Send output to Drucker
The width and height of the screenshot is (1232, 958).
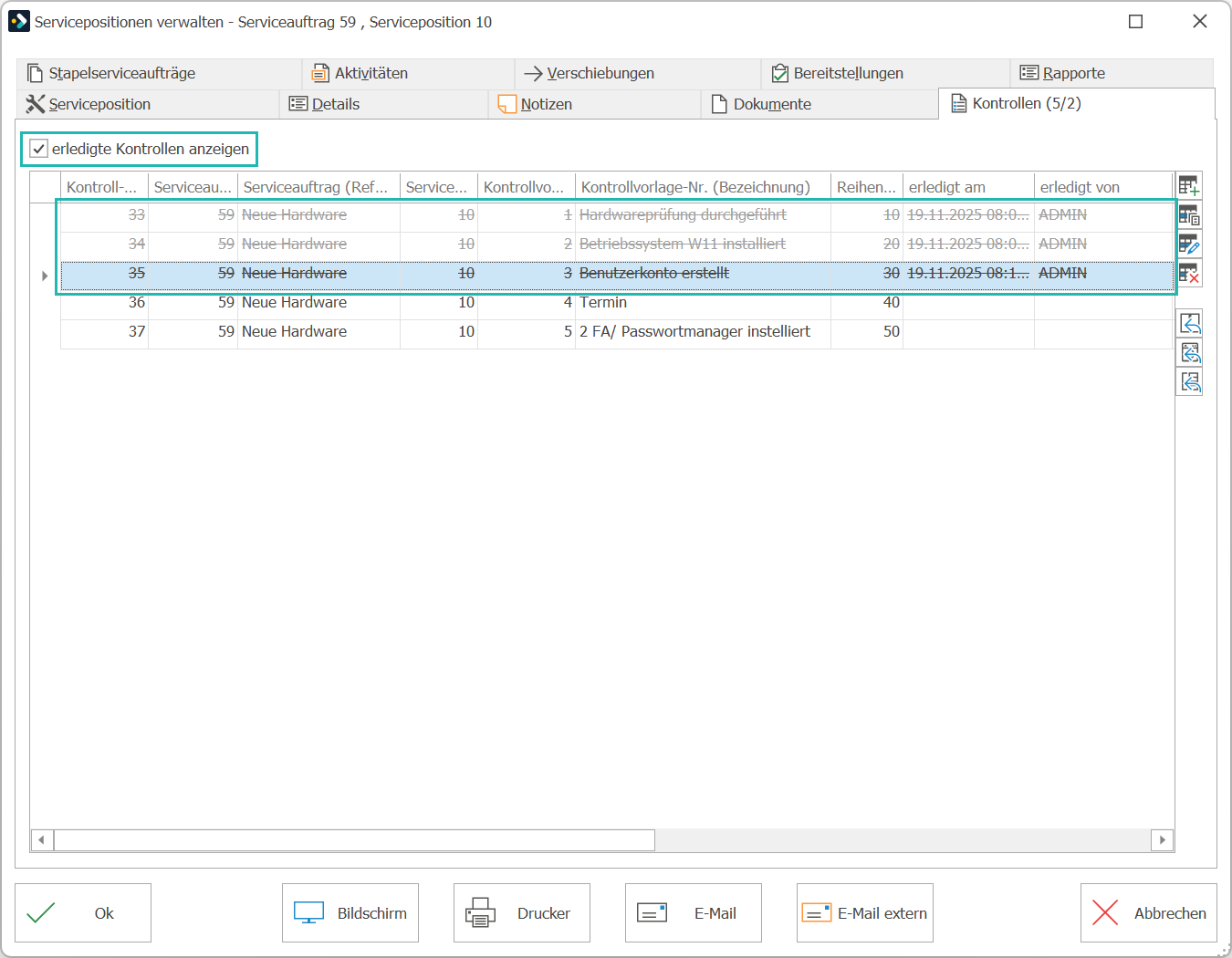pos(522,912)
